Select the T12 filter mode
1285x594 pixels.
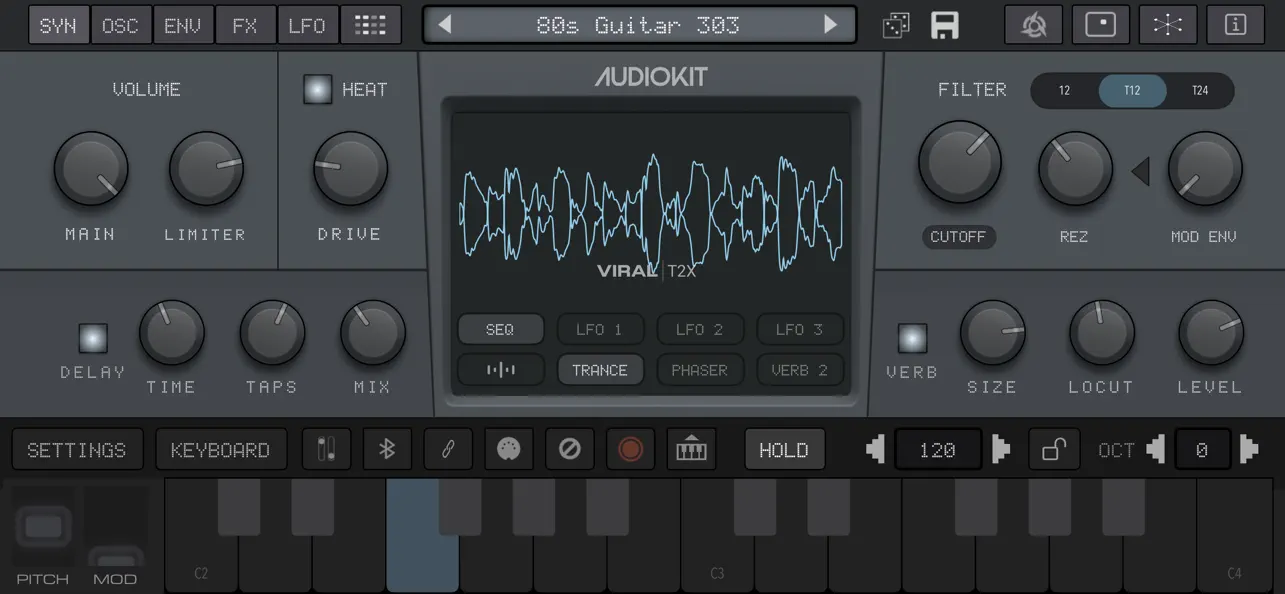tap(1132, 91)
